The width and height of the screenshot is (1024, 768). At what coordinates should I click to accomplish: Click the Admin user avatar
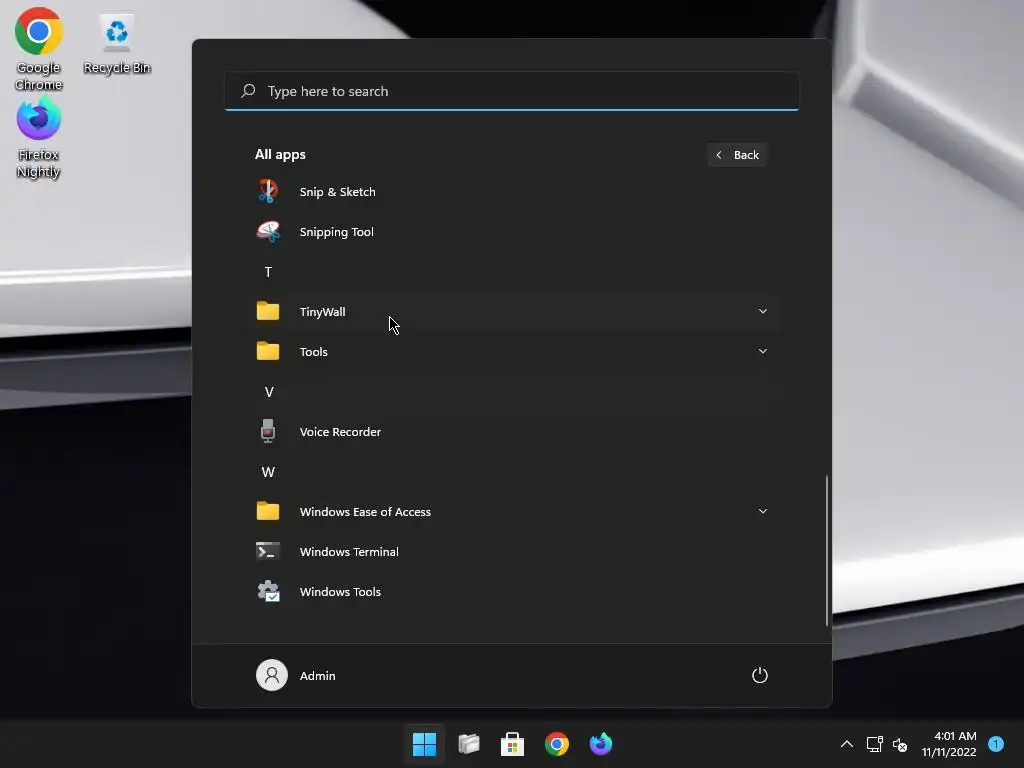point(272,675)
